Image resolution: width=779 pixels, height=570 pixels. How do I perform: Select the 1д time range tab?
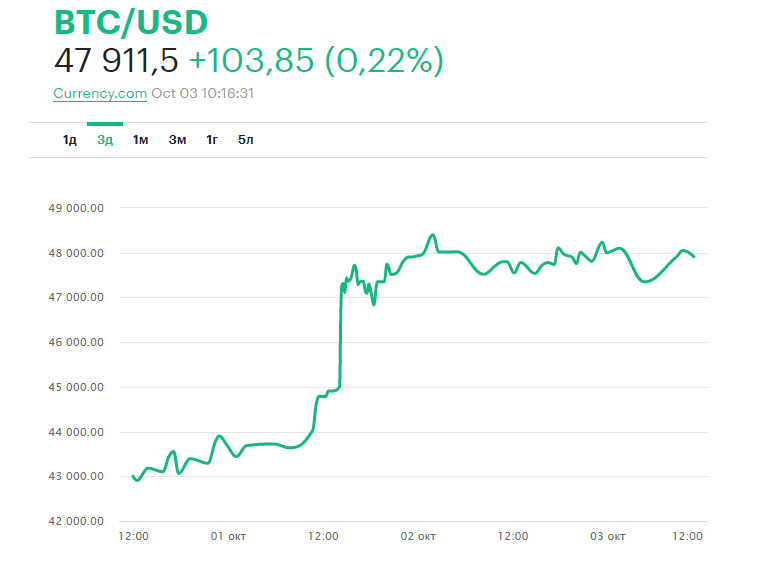pos(70,139)
